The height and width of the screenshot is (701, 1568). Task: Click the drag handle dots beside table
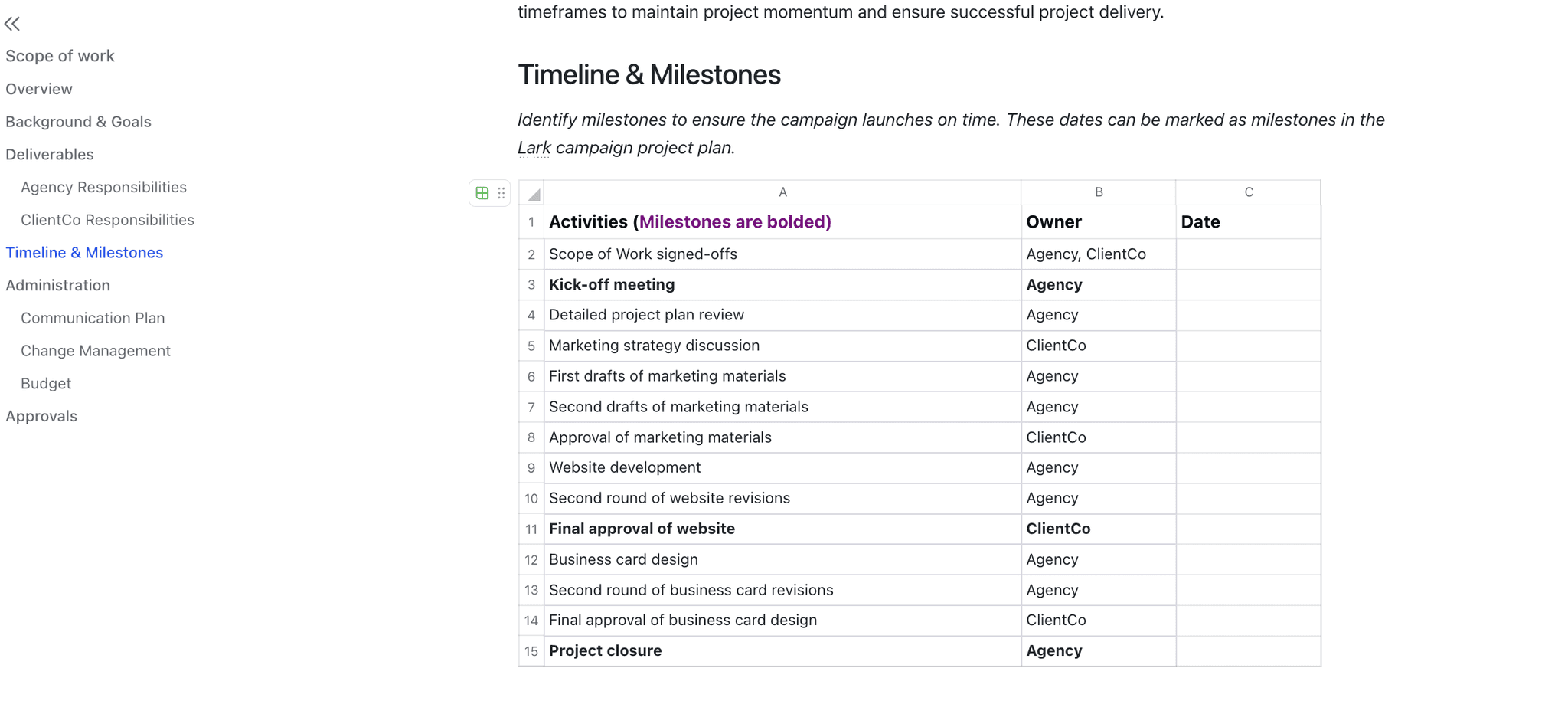pyautogui.click(x=501, y=193)
